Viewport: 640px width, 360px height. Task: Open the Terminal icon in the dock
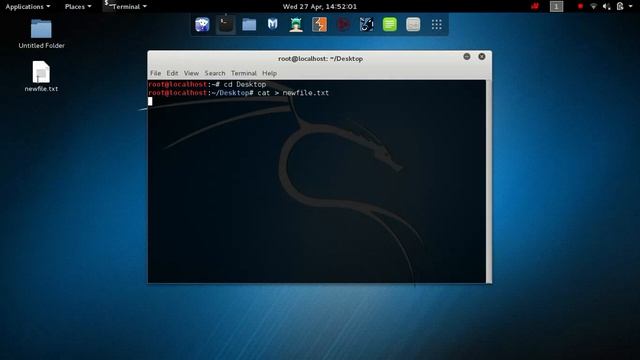click(x=225, y=24)
